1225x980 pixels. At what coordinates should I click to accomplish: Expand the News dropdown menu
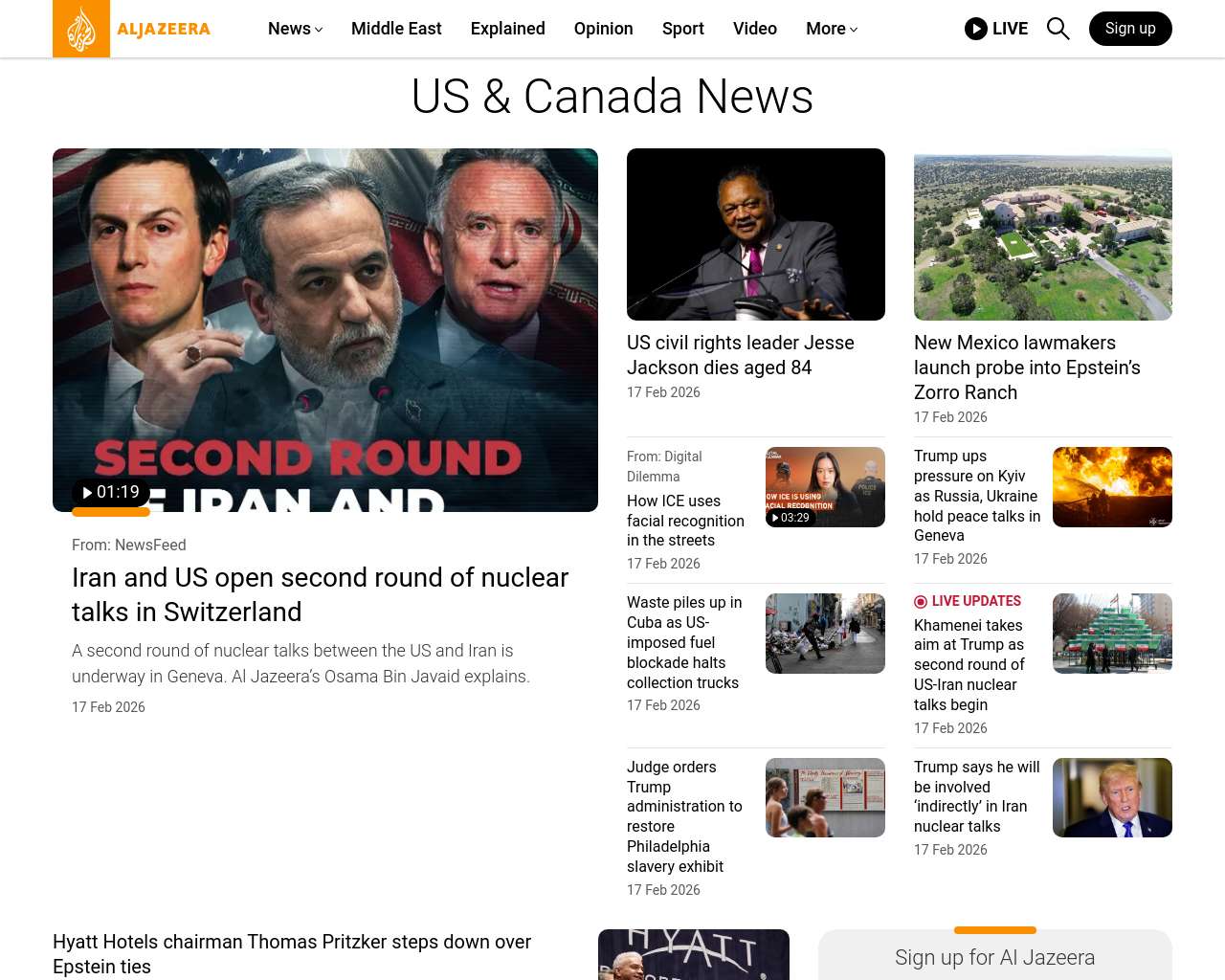point(295,29)
